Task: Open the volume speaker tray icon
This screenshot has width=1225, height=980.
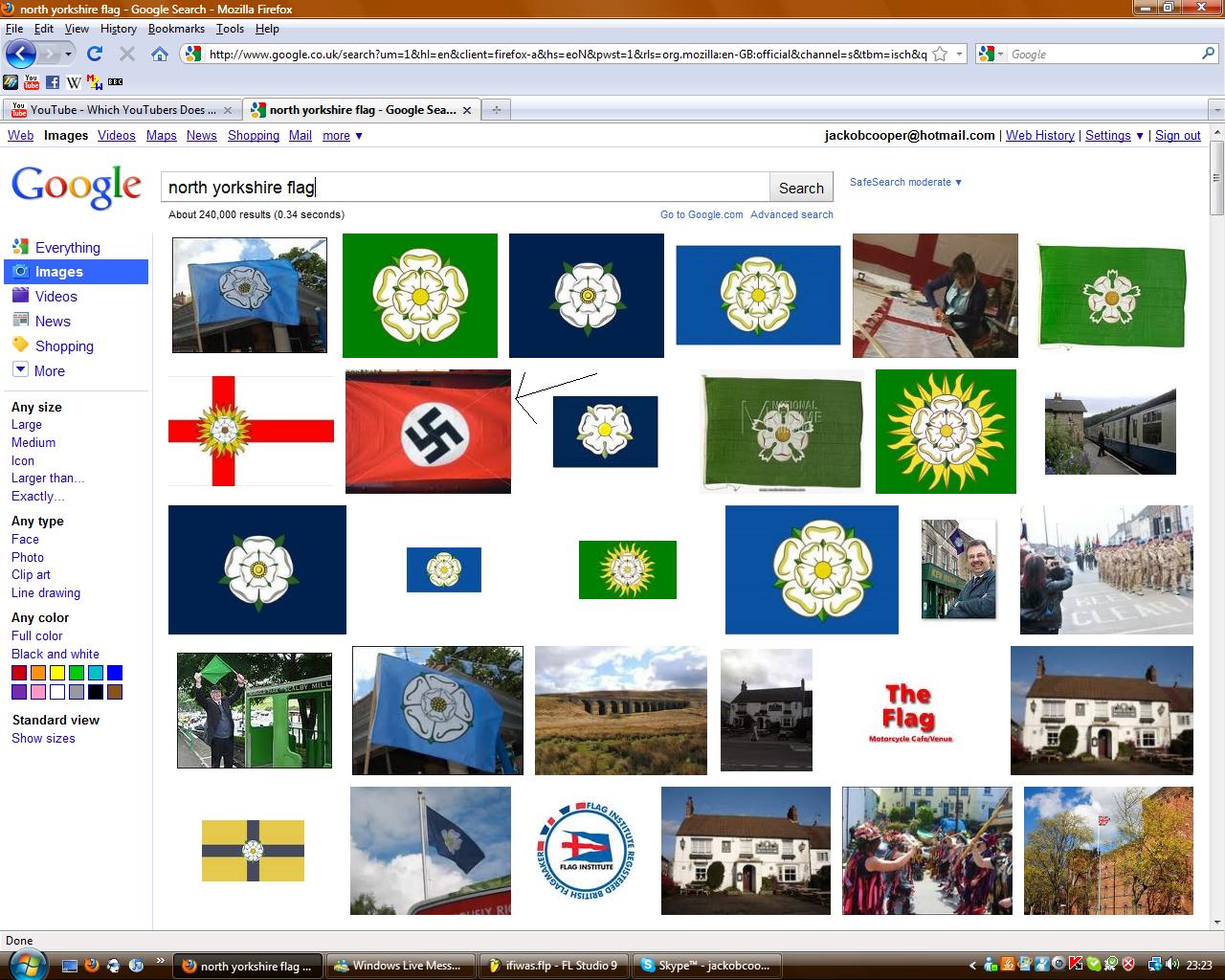Action: pyautogui.click(x=1173, y=965)
